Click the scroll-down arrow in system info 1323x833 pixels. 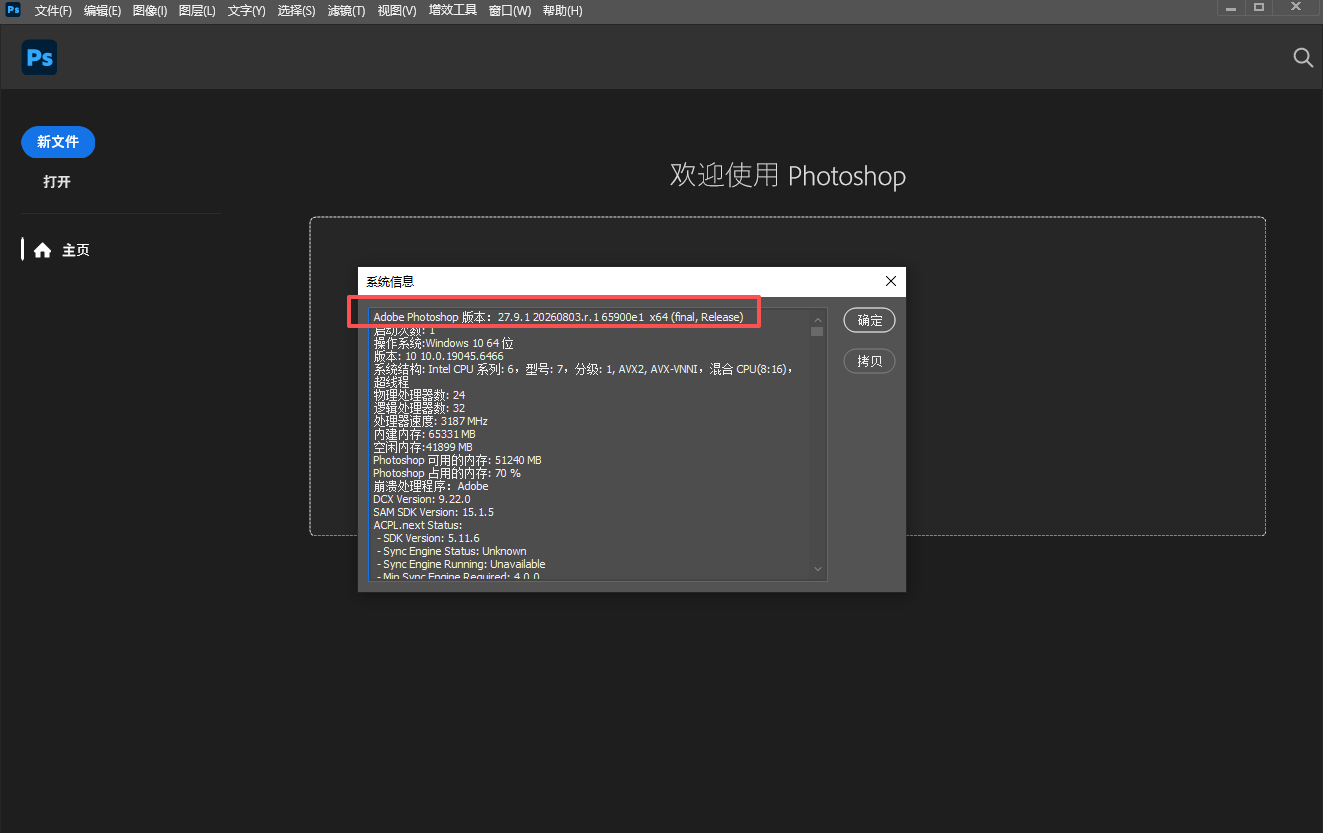pyautogui.click(x=817, y=570)
